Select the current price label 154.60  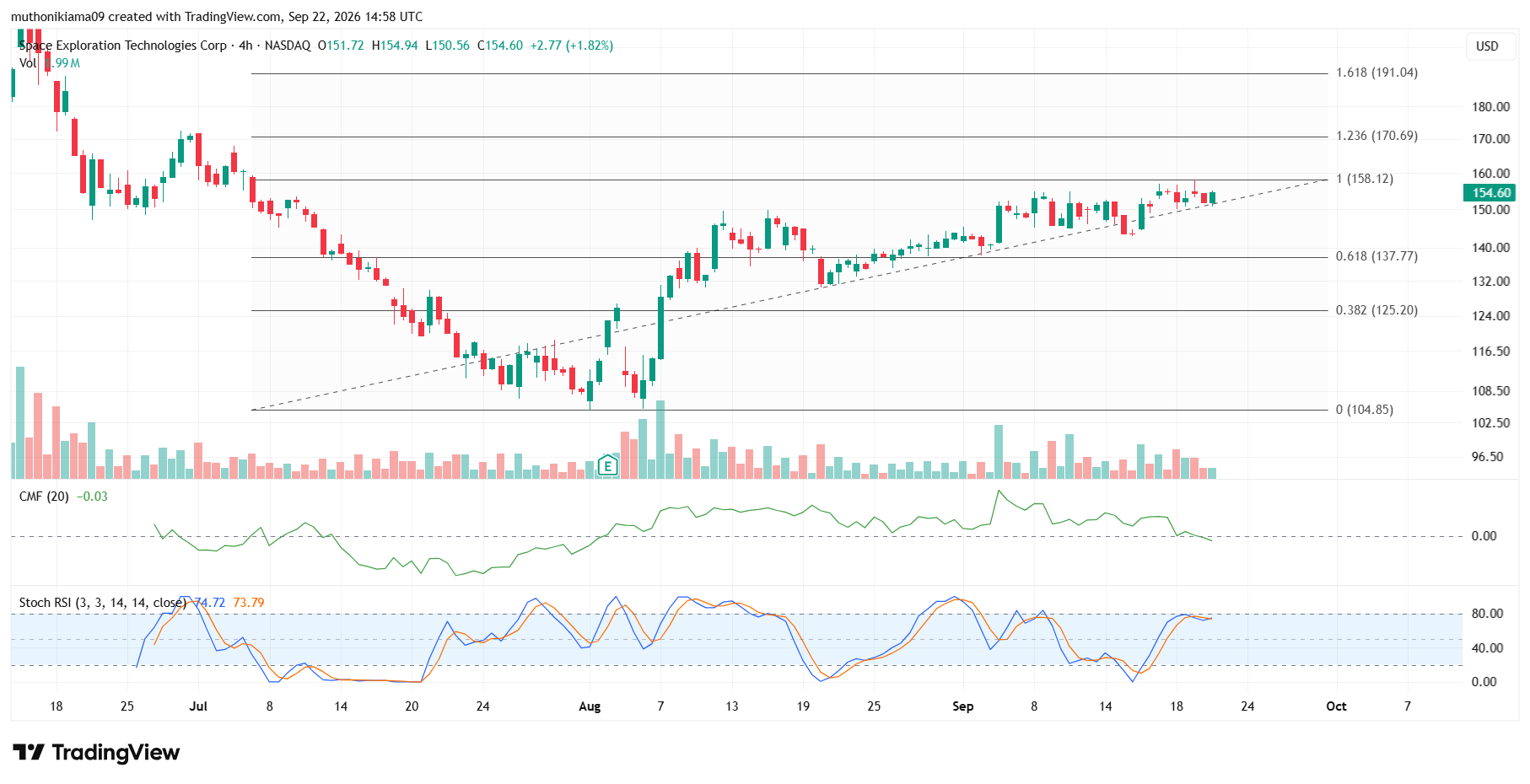(1491, 193)
